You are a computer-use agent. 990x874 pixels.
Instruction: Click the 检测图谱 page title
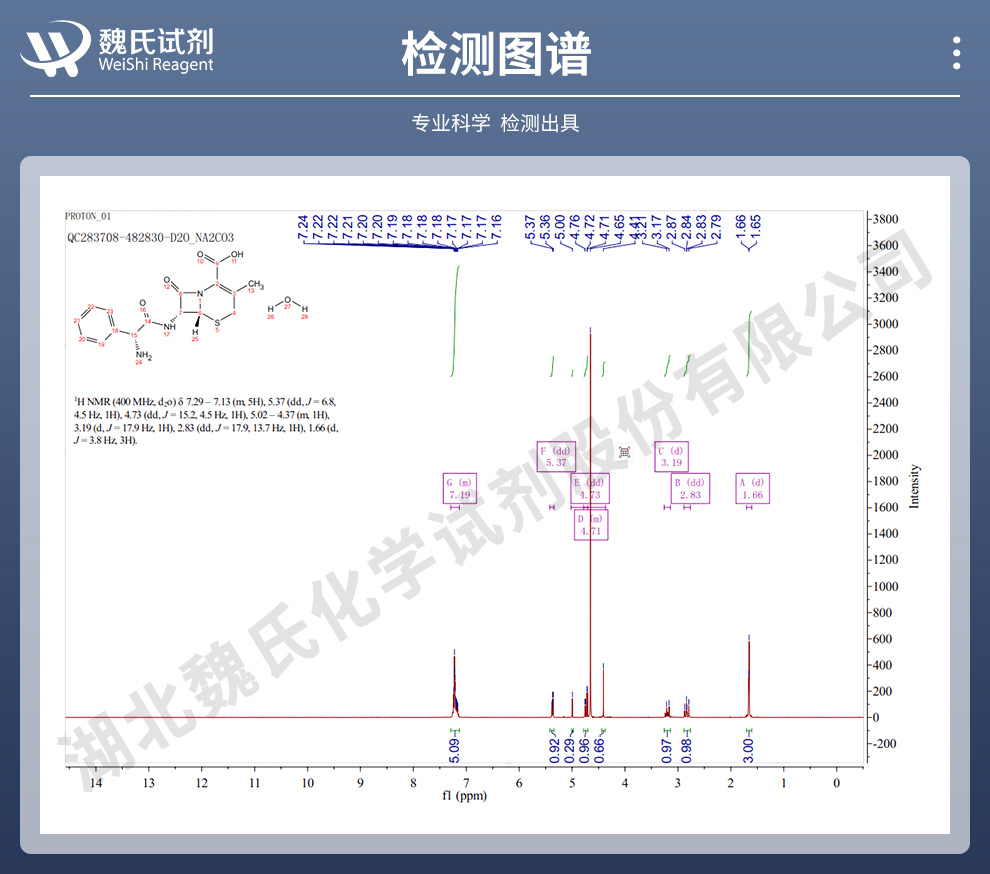click(x=495, y=53)
